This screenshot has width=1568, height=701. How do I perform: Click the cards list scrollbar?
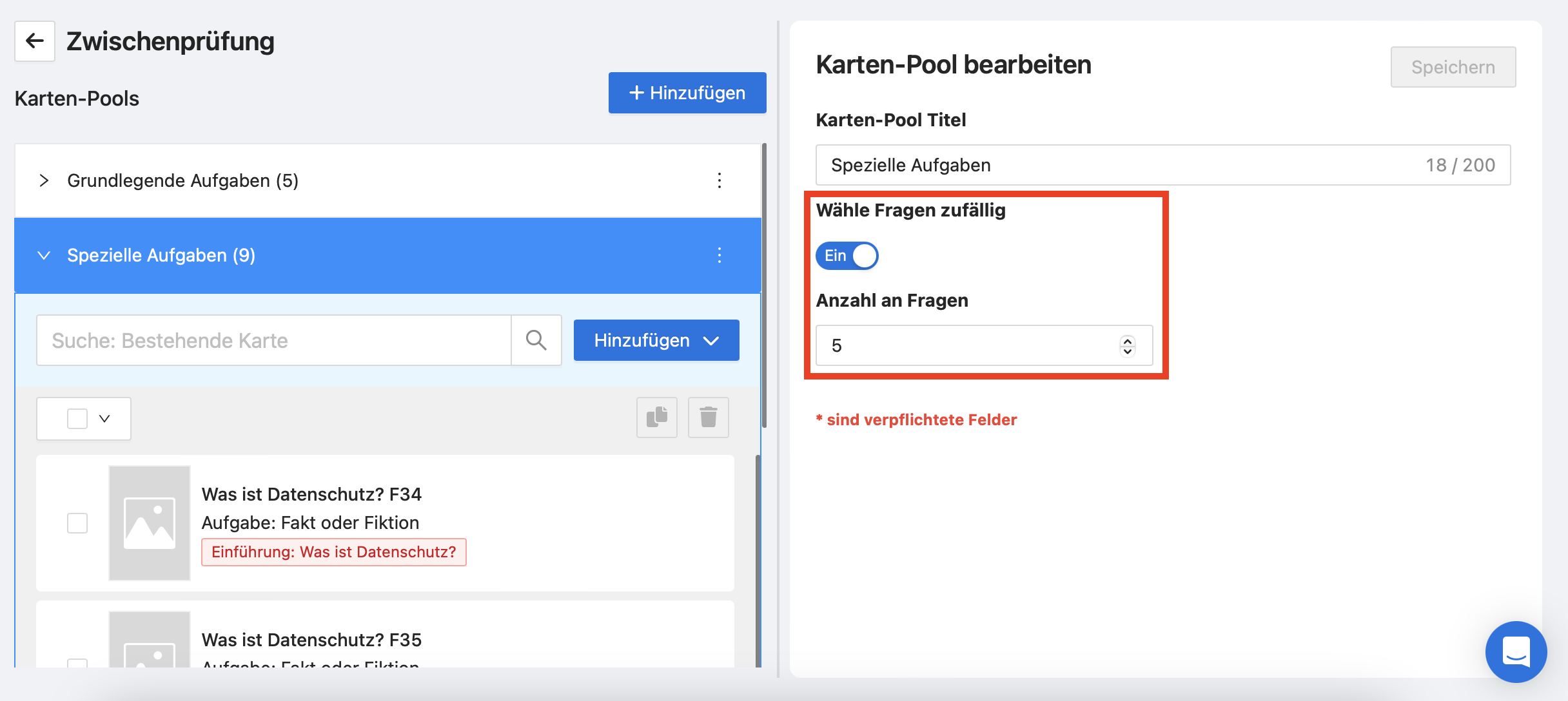pyautogui.click(x=758, y=561)
